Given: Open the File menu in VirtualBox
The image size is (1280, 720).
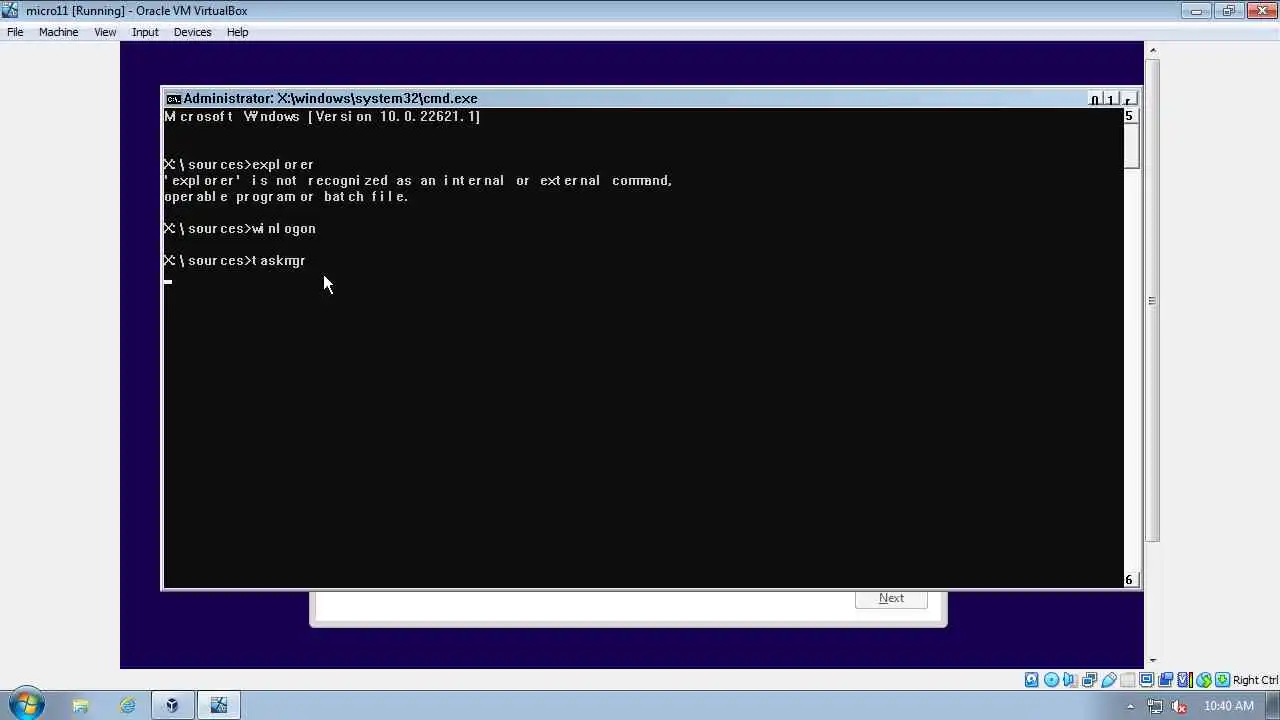Looking at the screenshot, I should (15, 32).
